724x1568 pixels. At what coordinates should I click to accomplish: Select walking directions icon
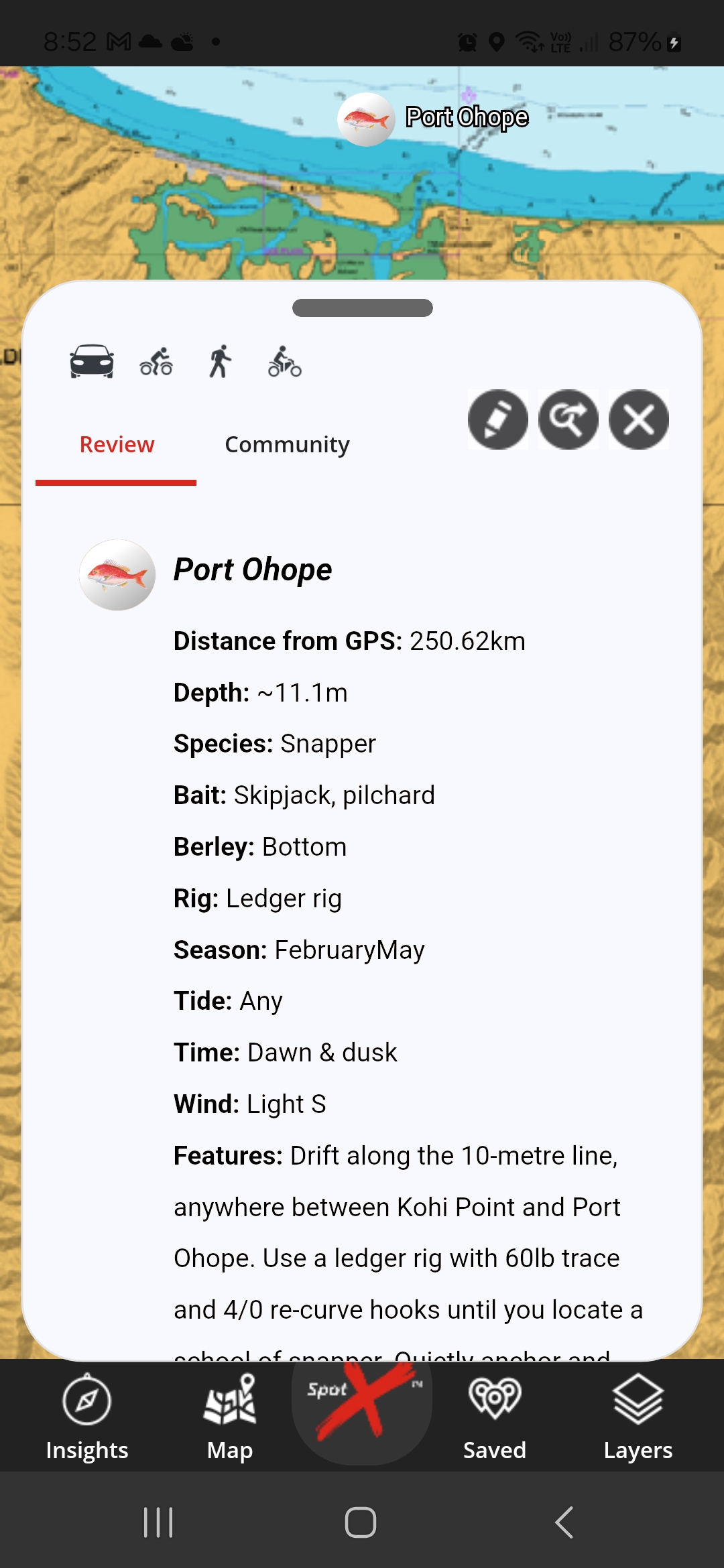(x=220, y=362)
